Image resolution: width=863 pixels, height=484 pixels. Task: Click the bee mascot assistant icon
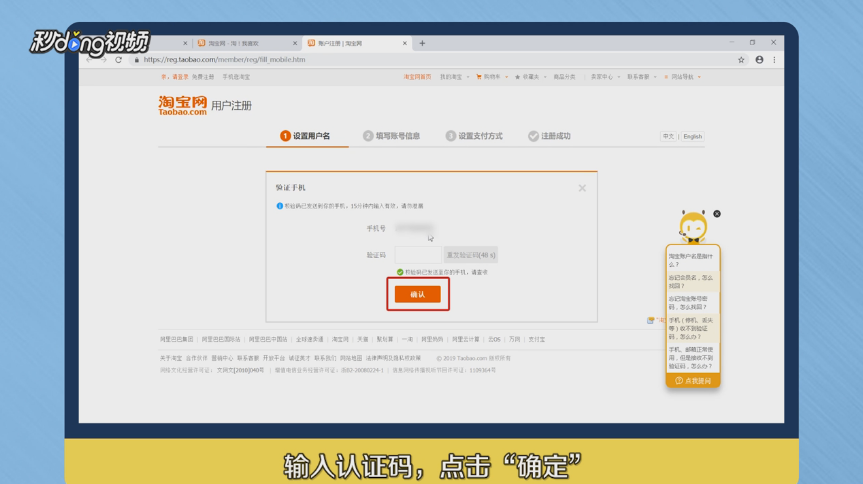[x=692, y=227]
